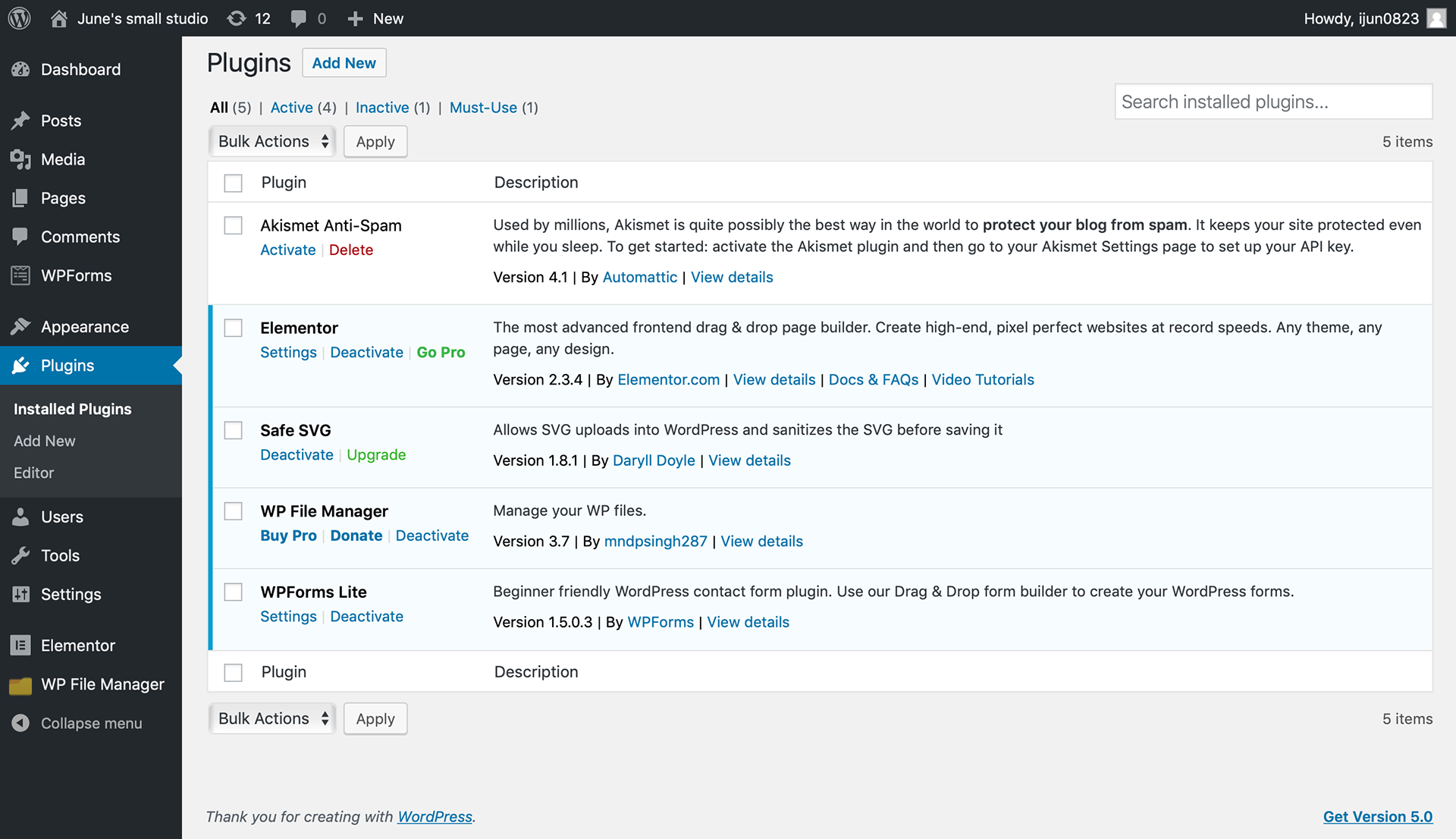Click the Appearance paintbrush icon
The image size is (1456, 839).
tap(20, 327)
